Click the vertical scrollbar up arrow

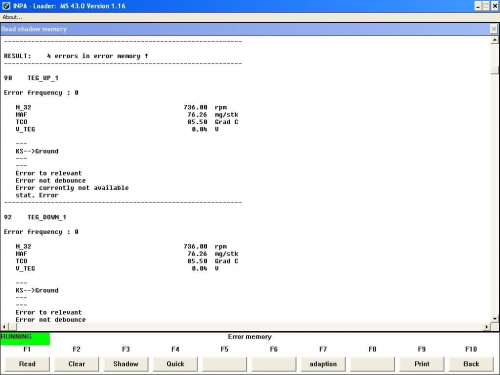tap(495, 40)
